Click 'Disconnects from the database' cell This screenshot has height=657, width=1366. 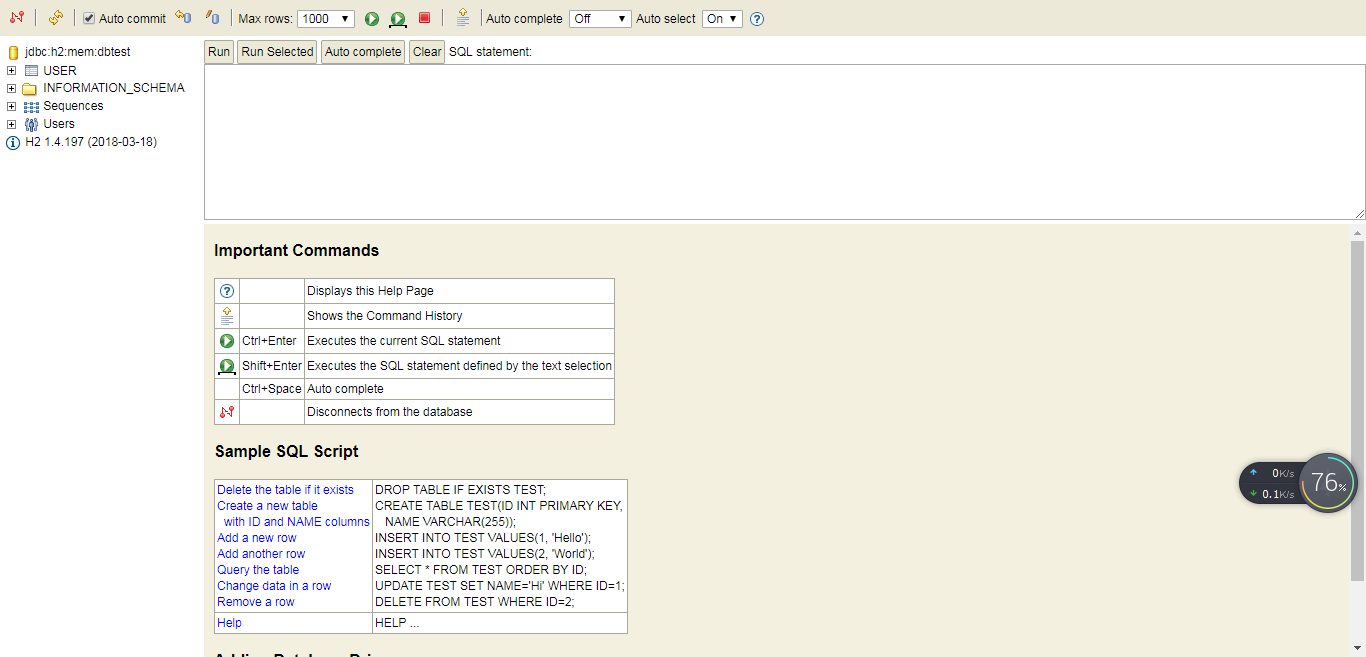[x=459, y=412]
